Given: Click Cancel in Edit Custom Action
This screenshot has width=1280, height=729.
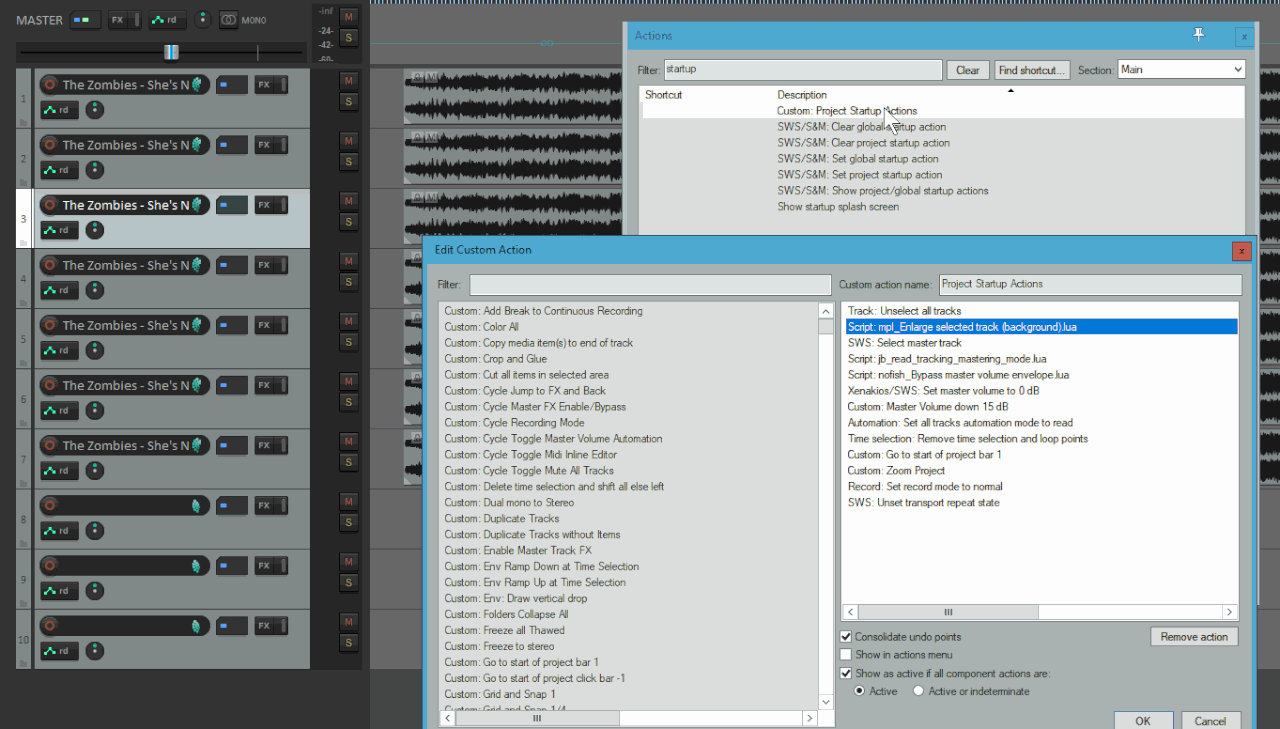Looking at the screenshot, I should tap(1210, 721).
